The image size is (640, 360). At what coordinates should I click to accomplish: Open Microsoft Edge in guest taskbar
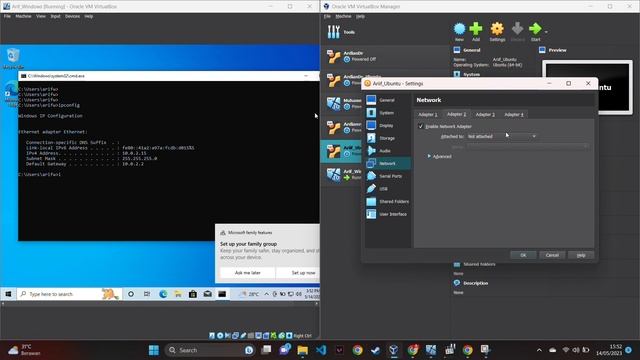163,294
